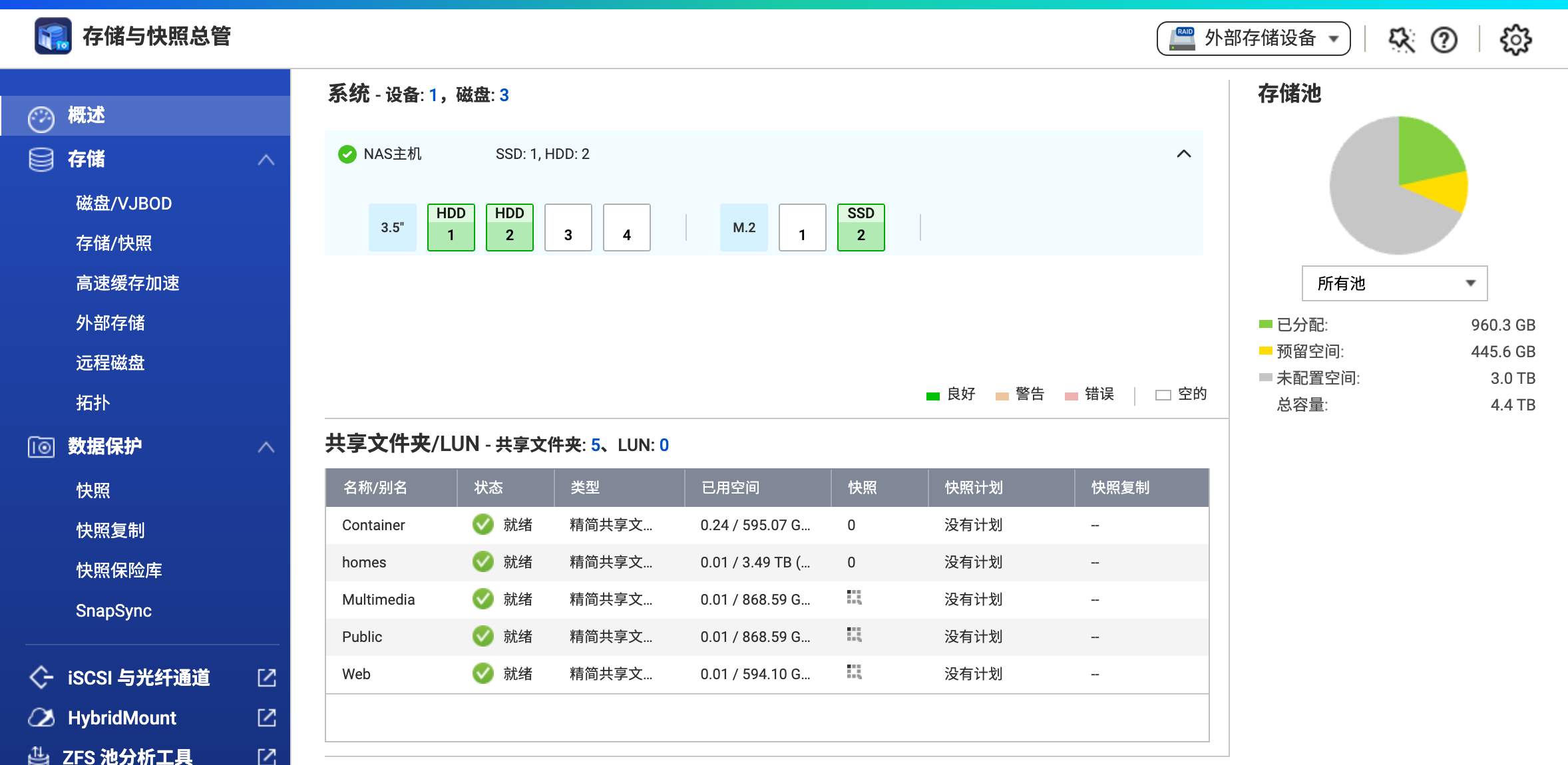Go to 磁盘/VJBOD menu item

tap(124, 203)
